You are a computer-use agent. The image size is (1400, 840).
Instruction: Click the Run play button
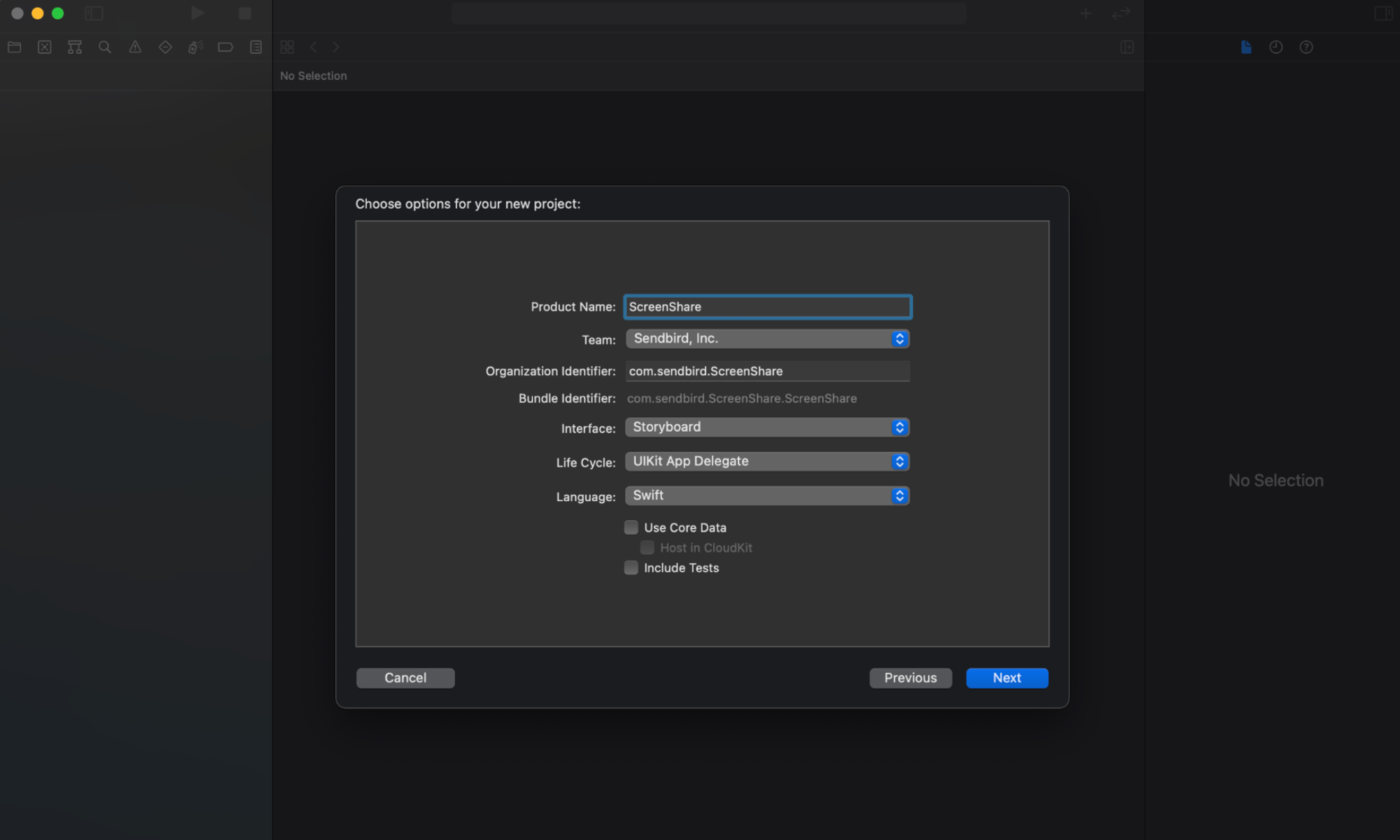197,13
